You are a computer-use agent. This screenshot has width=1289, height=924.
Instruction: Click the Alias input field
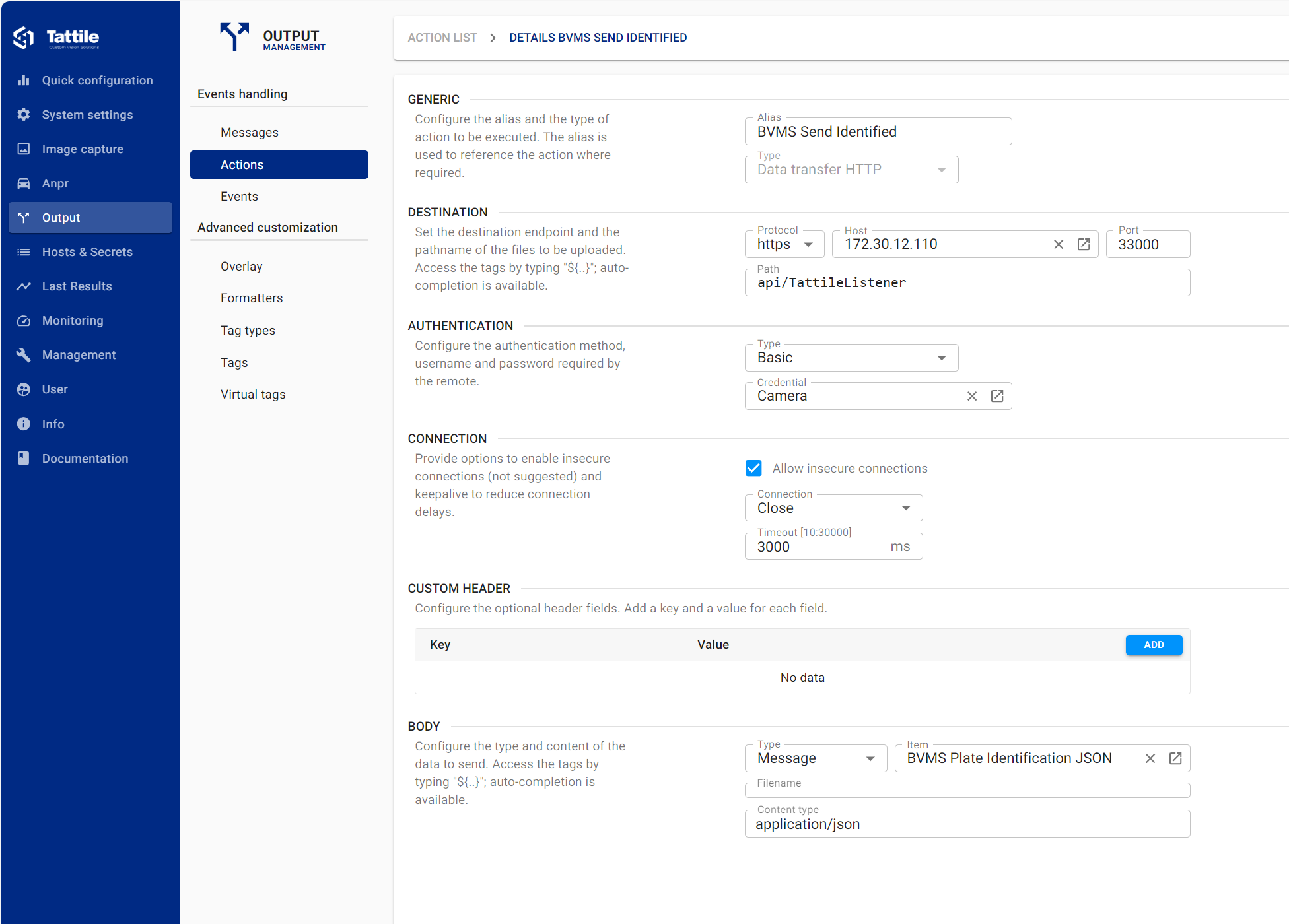878,131
